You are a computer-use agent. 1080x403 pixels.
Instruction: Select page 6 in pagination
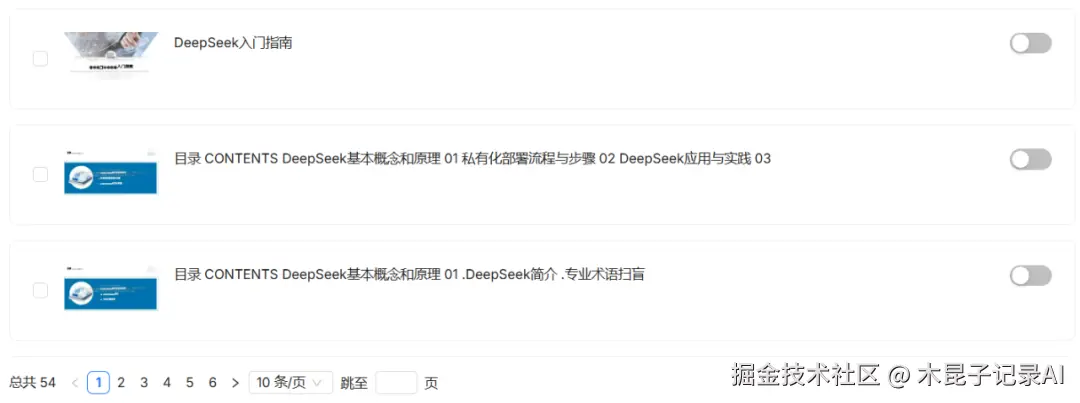tap(212, 382)
